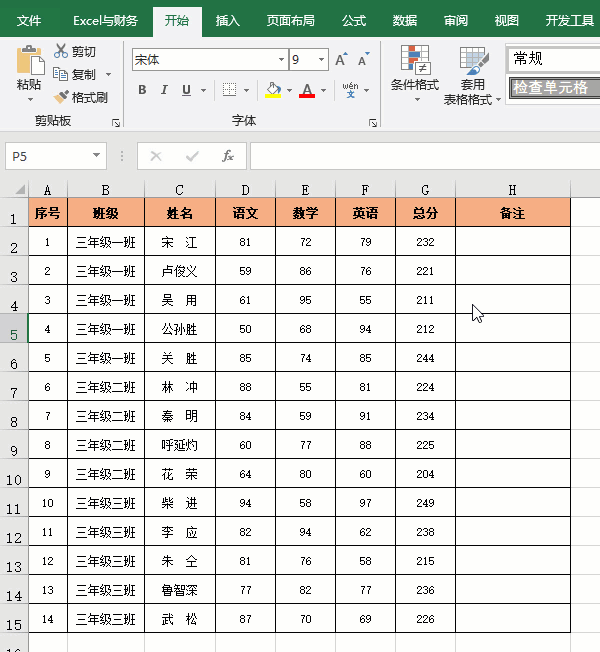The width and height of the screenshot is (600, 652).
Task: Click the formula bar cancel X
Action: (156, 156)
